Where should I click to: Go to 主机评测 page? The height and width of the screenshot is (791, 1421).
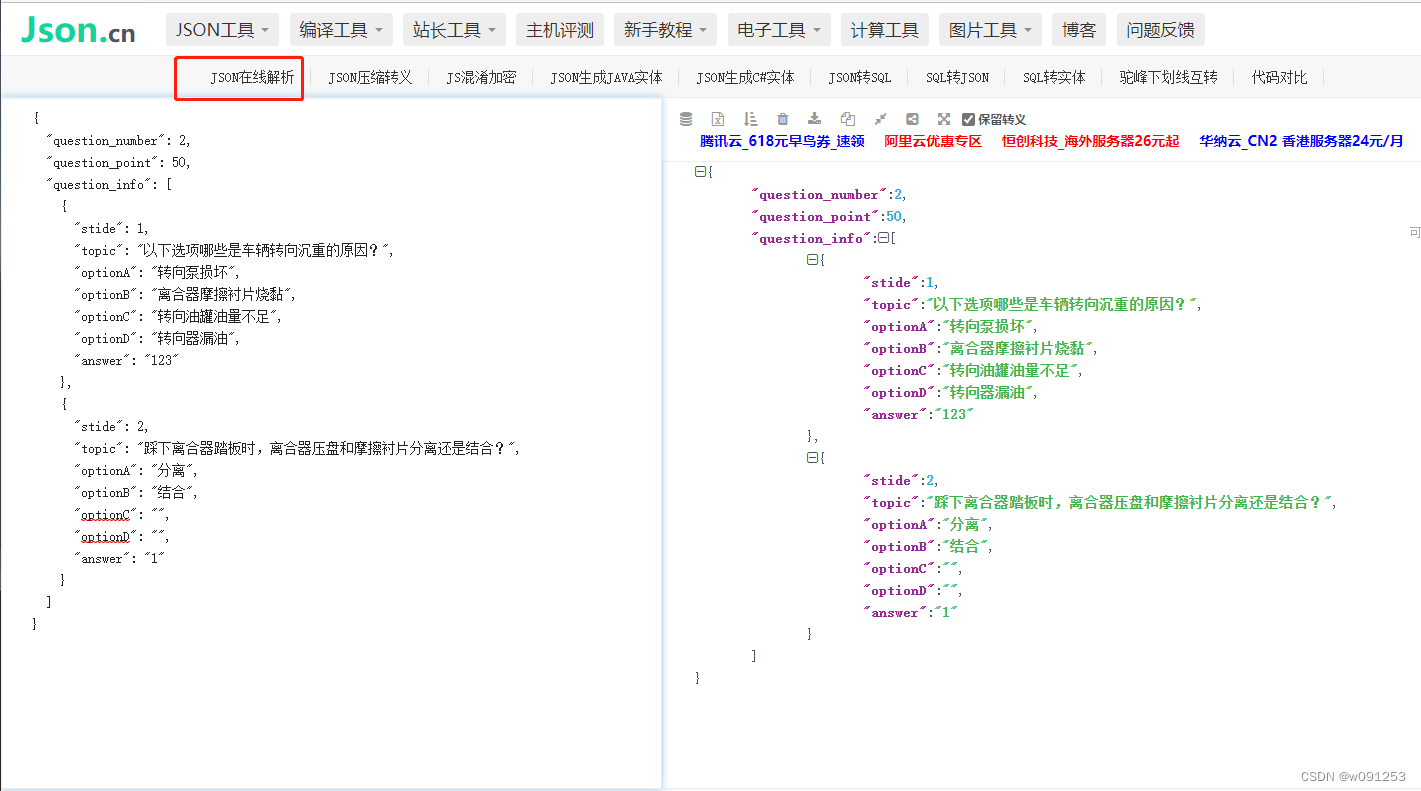point(560,30)
